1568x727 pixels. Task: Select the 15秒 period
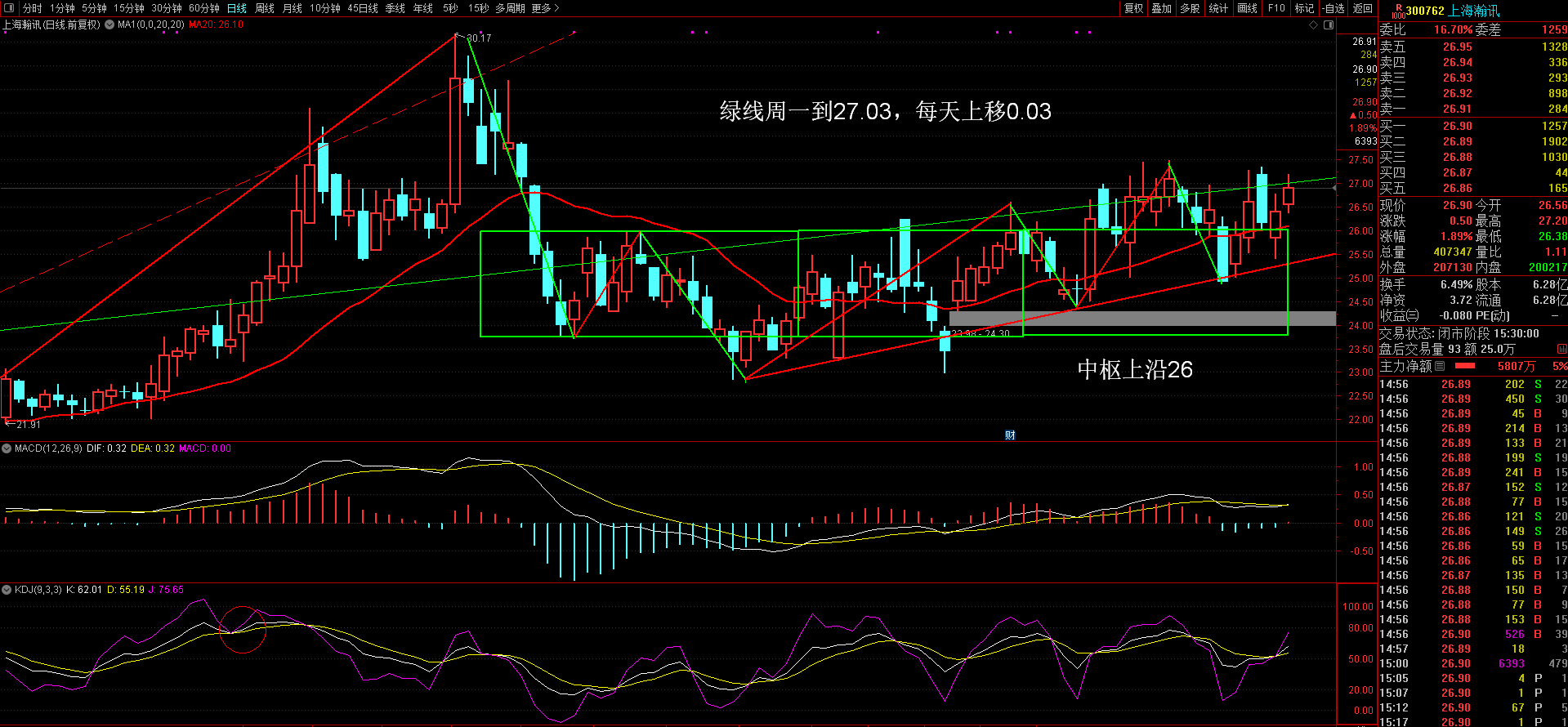(479, 8)
